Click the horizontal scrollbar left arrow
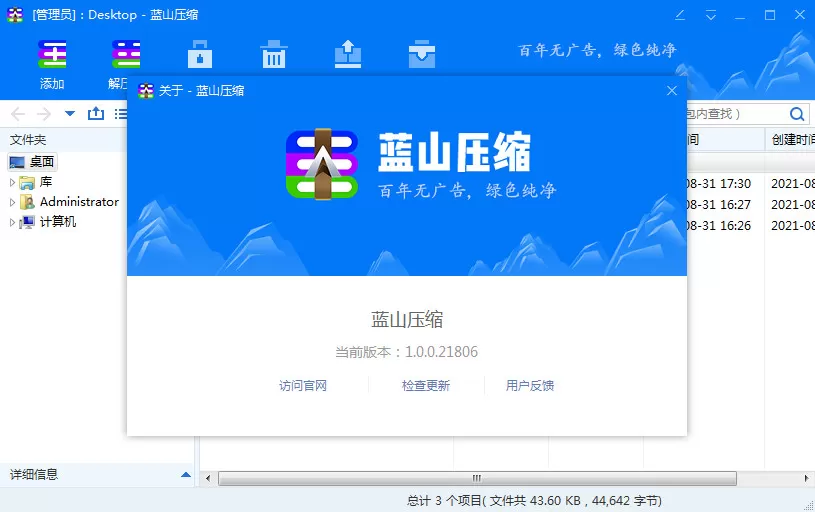Image resolution: width=815 pixels, height=512 pixels. tap(208, 478)
